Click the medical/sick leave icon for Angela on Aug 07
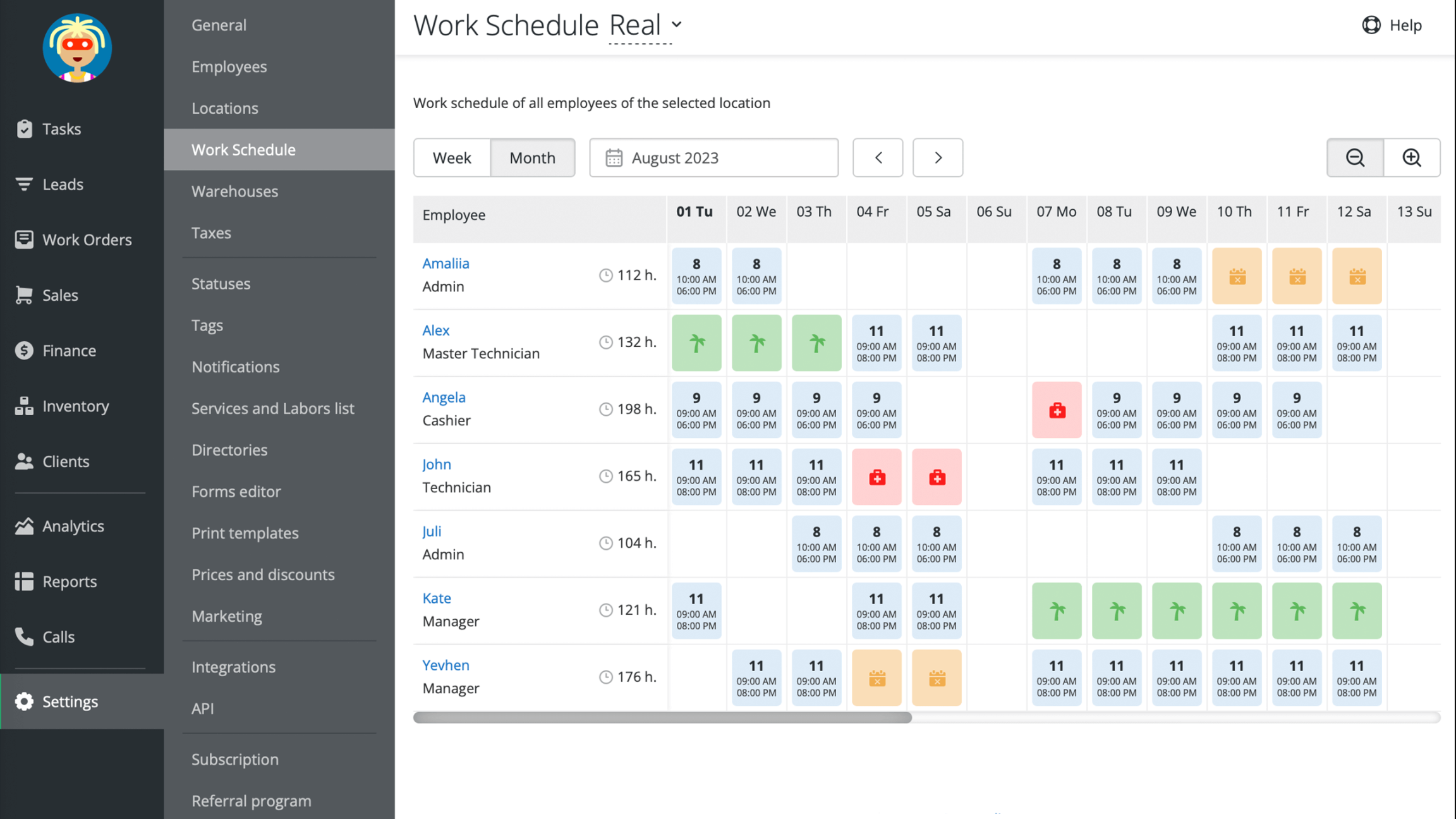Viewport: 1456px width, 819px height. 1057,410
